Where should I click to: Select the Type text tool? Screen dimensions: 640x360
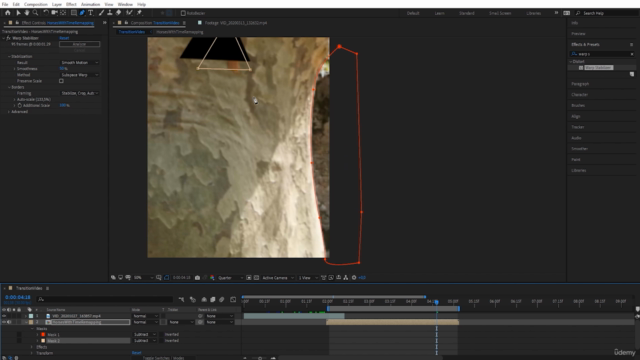[91, 13]
